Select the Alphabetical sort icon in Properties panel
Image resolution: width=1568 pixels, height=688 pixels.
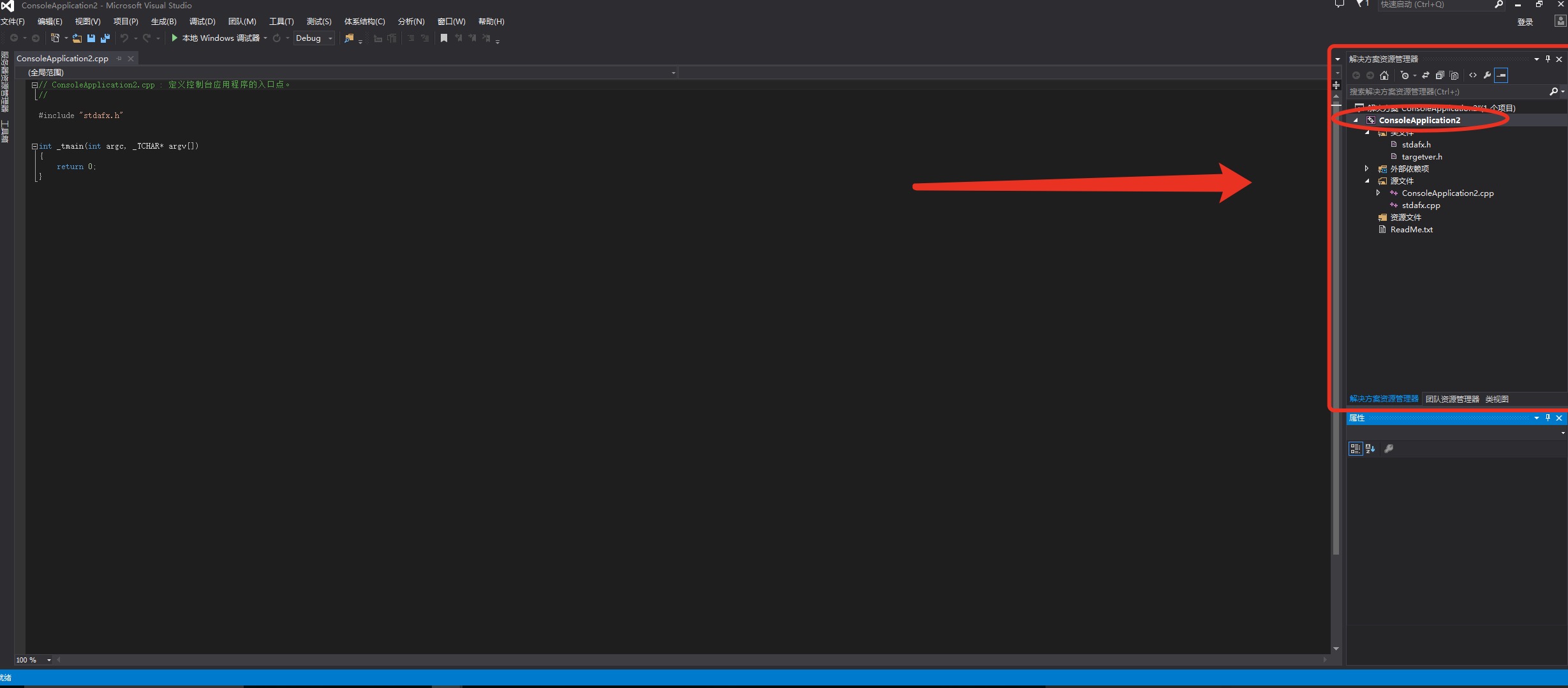pos(1370,448)
